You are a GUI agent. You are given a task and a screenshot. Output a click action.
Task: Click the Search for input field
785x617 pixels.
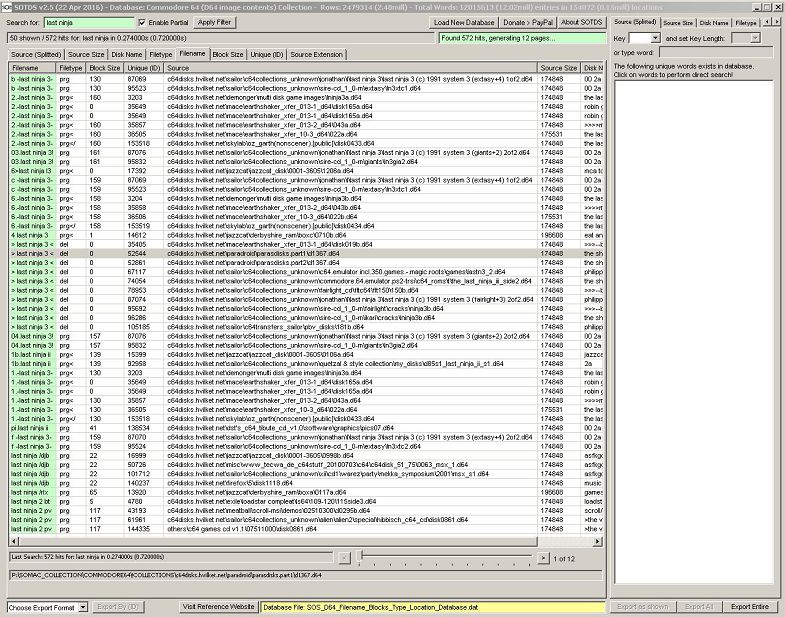[x=88, y=22]
